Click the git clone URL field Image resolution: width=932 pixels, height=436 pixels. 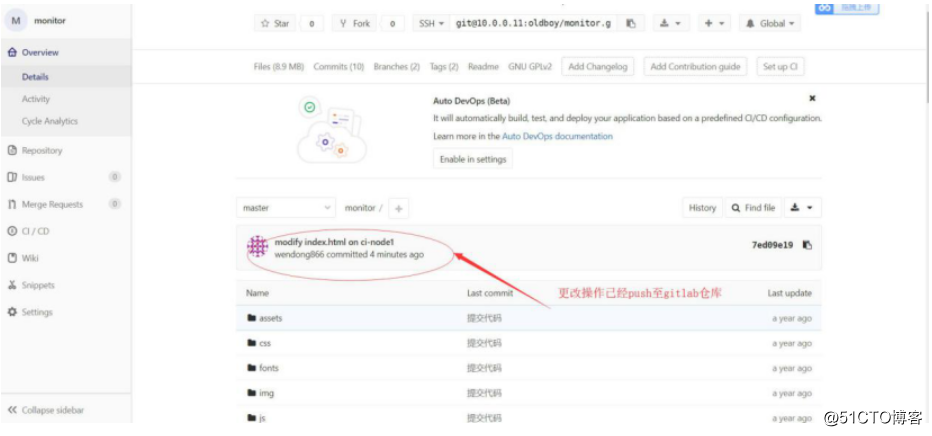(x=533, y=24)
